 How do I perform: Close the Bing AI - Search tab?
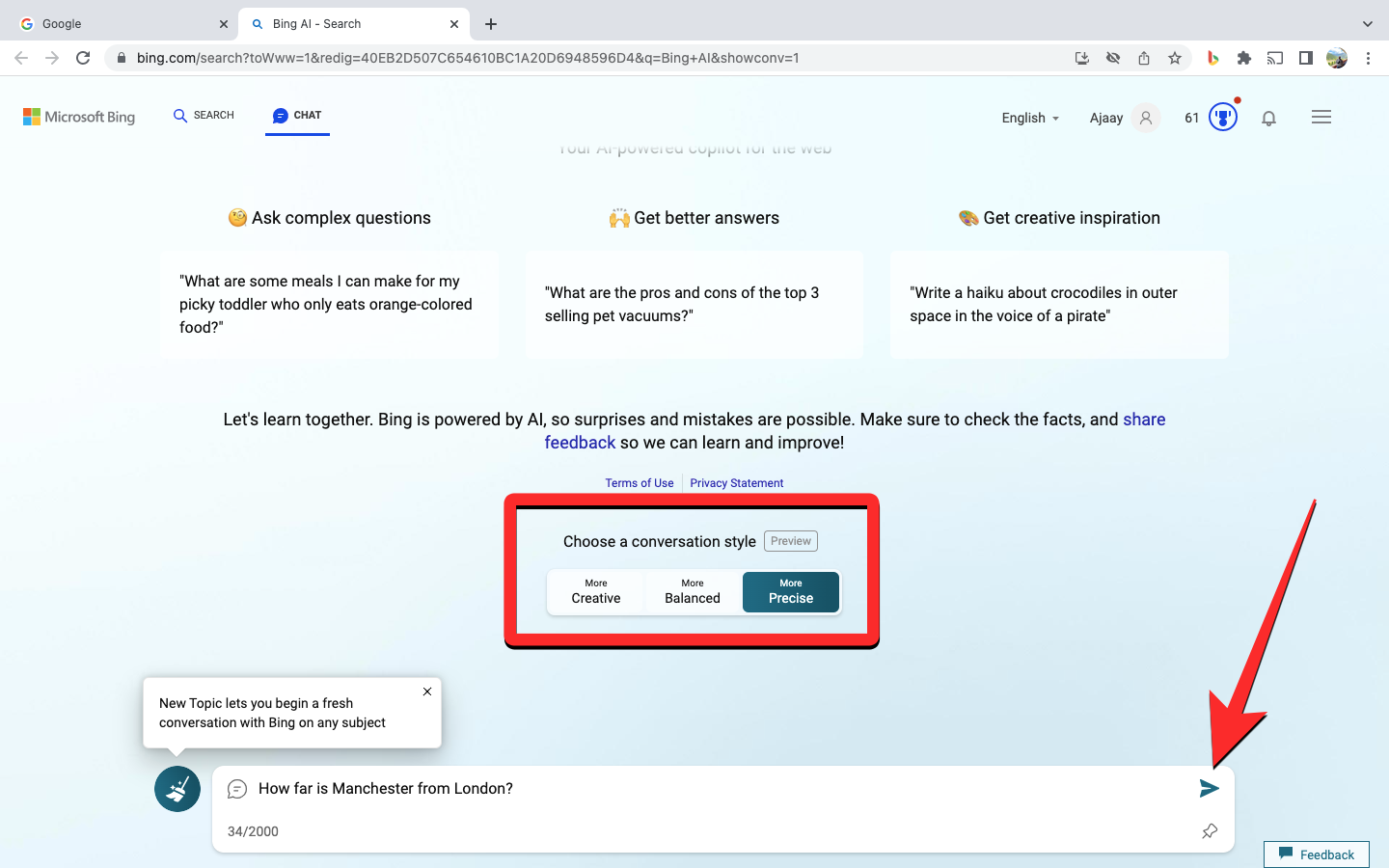454,24
